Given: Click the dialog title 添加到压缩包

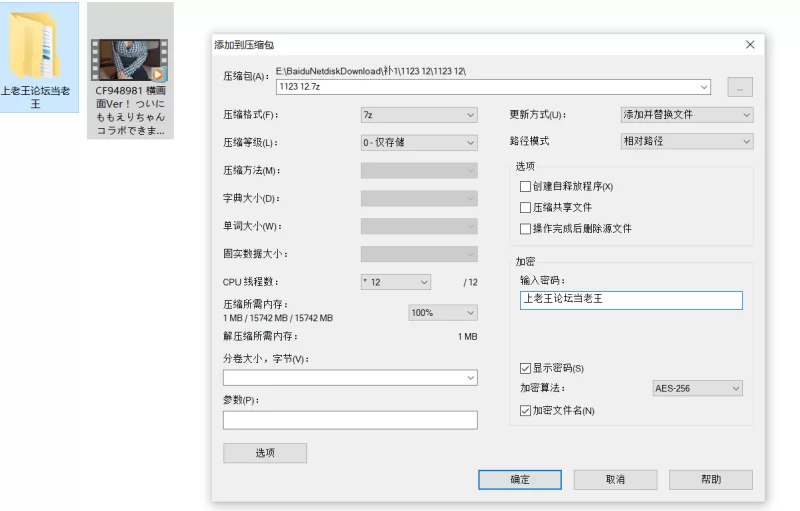Looking at the screenshot, I should 244,45.
